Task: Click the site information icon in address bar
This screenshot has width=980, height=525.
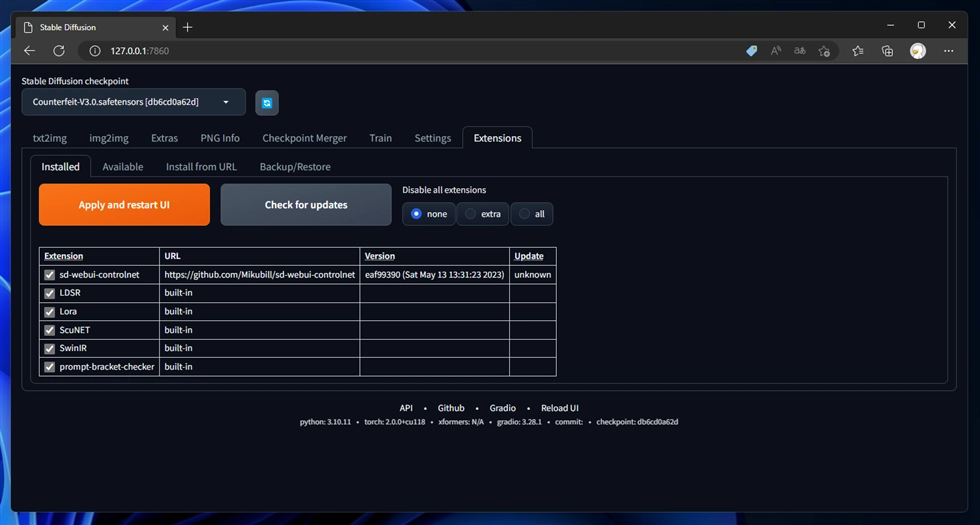Action: pyautogui.click(x=95, y=51)
